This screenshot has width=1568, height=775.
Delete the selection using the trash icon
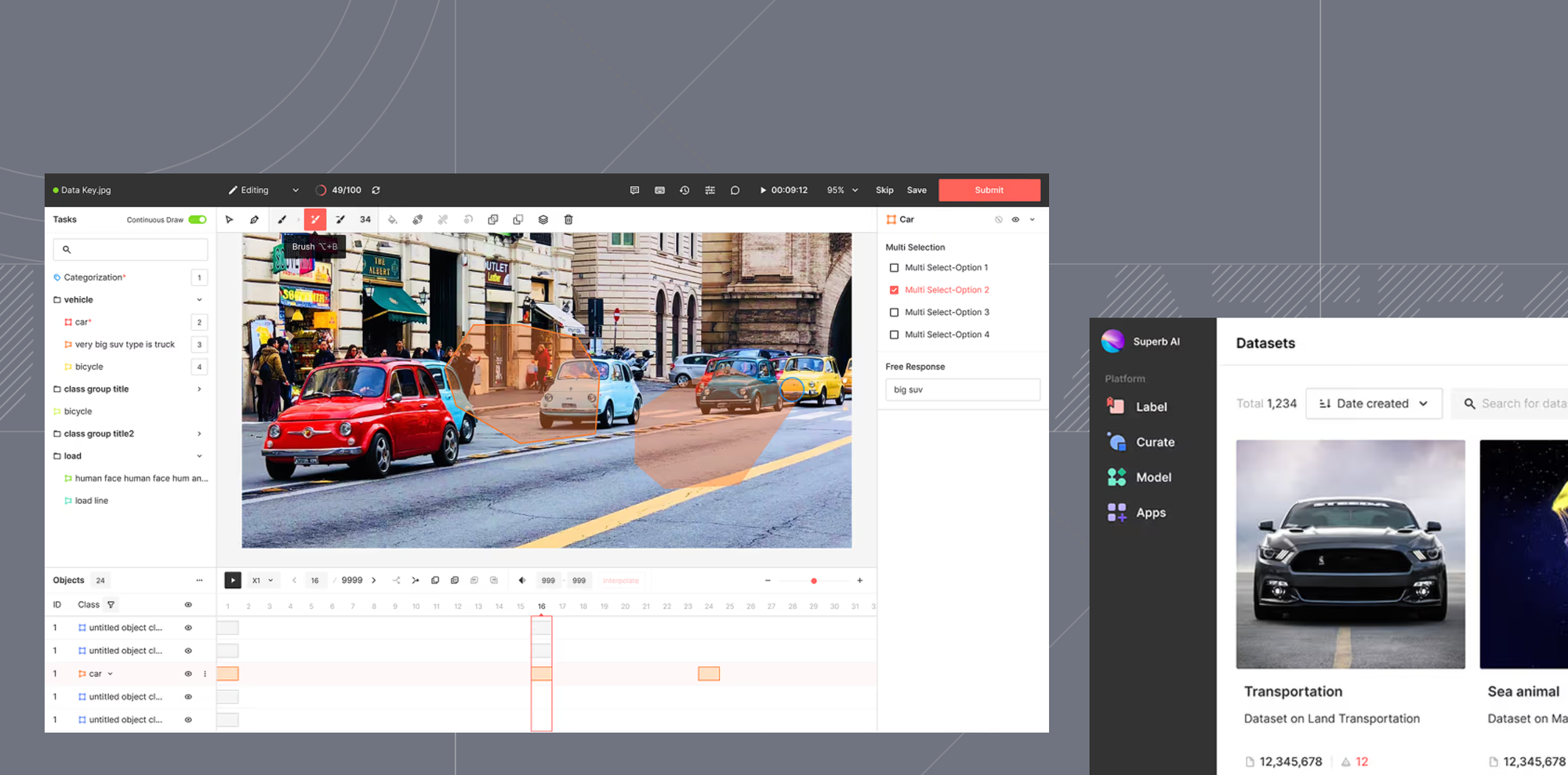[x=568, y=219]
